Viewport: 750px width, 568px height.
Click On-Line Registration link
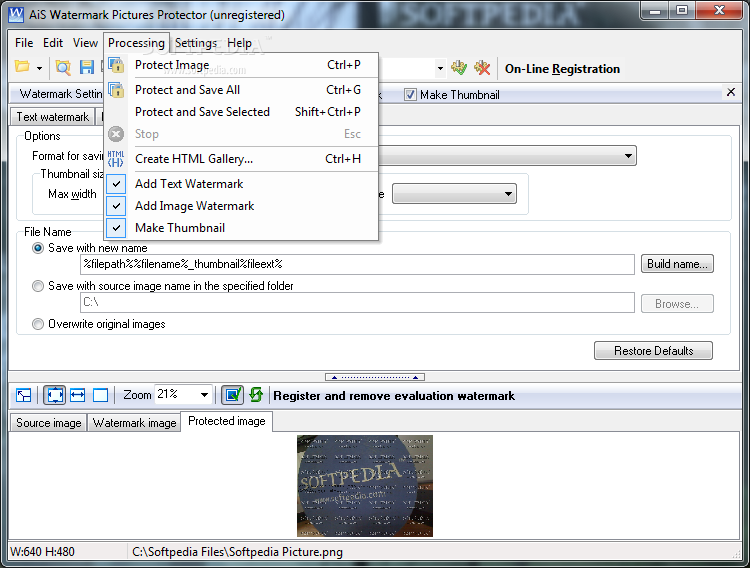[x=562, y=69]
